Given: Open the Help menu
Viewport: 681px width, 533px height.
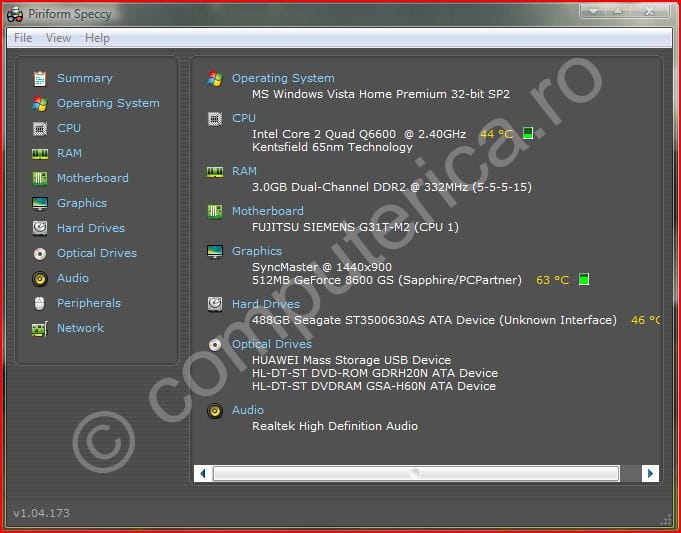Looking at the screenshot, I should [97, 38].
